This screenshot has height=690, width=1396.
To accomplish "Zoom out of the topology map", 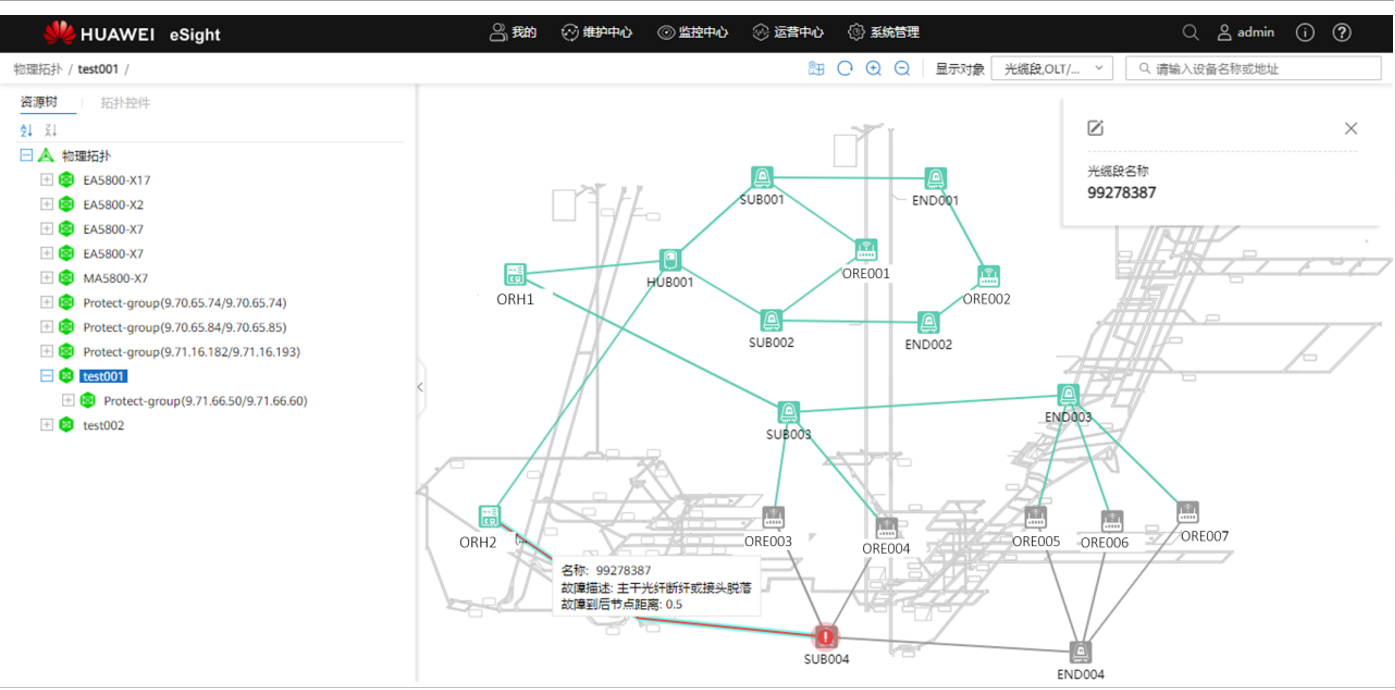I will [901, 69].
